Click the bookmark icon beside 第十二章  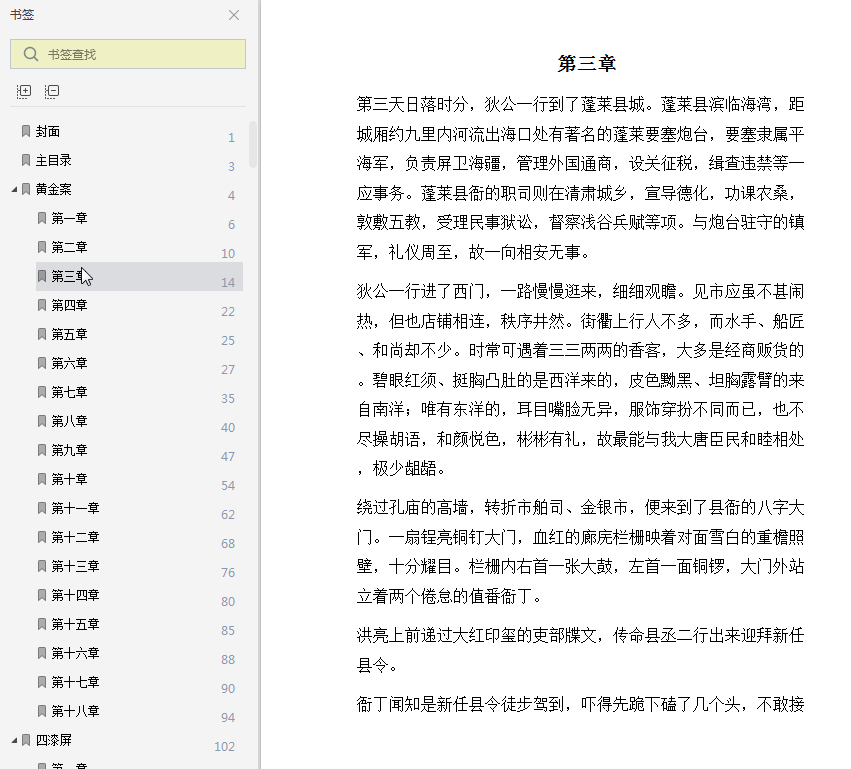click(x=42, y=537)
